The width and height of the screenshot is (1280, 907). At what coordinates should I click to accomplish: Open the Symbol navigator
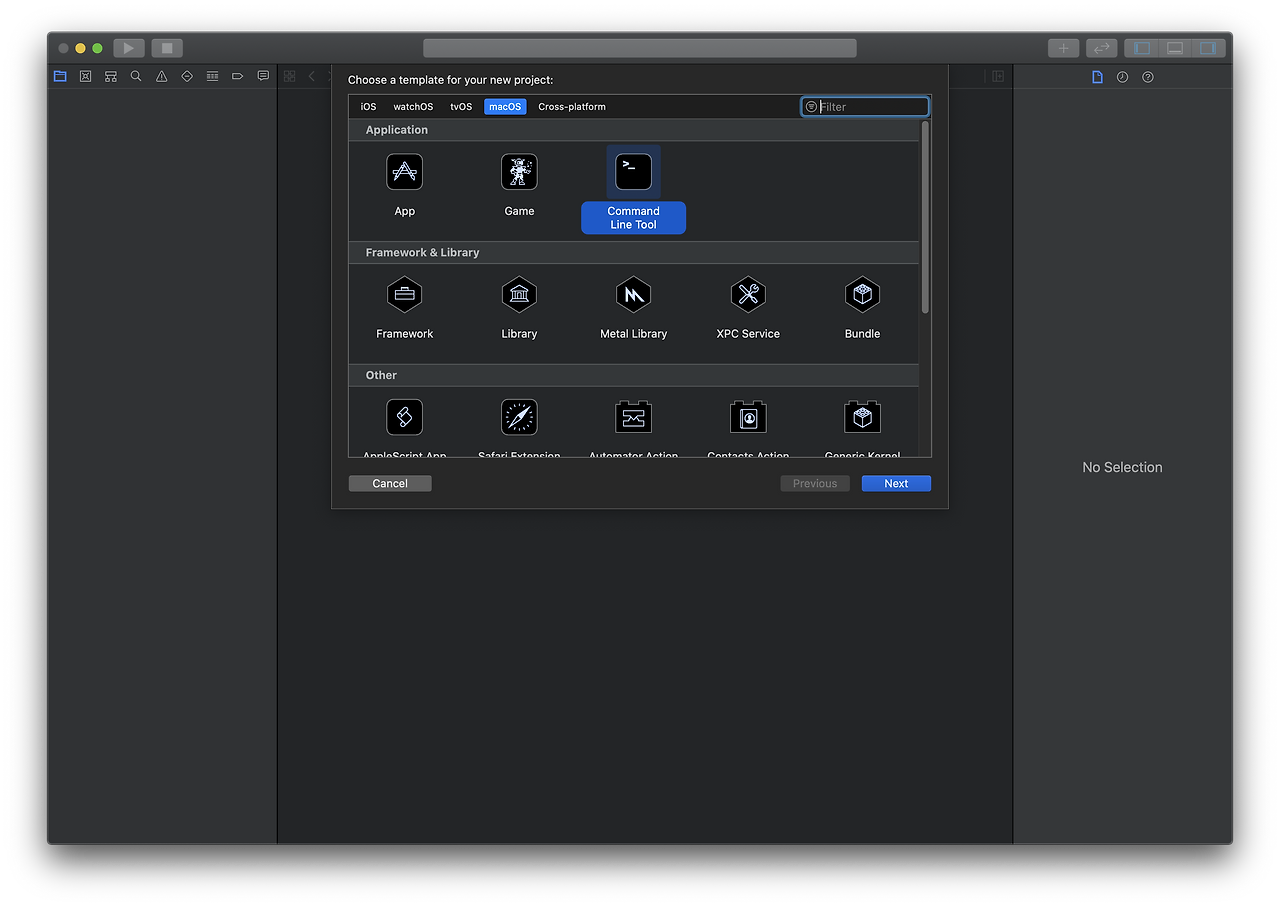tap(111, 76)
